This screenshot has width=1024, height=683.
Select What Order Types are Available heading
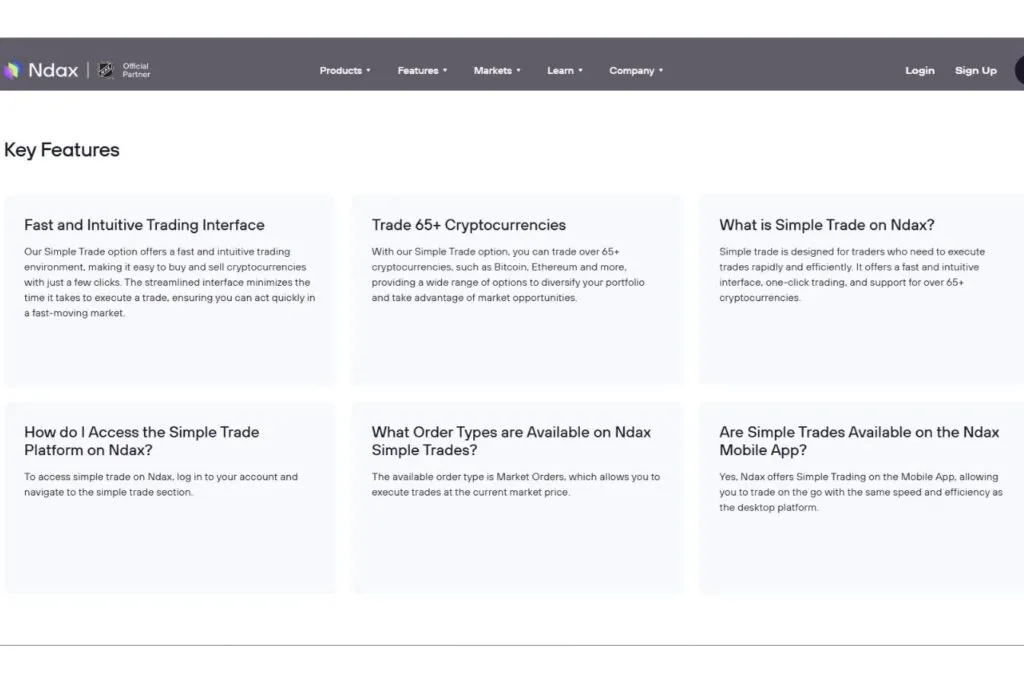(511, 441)
